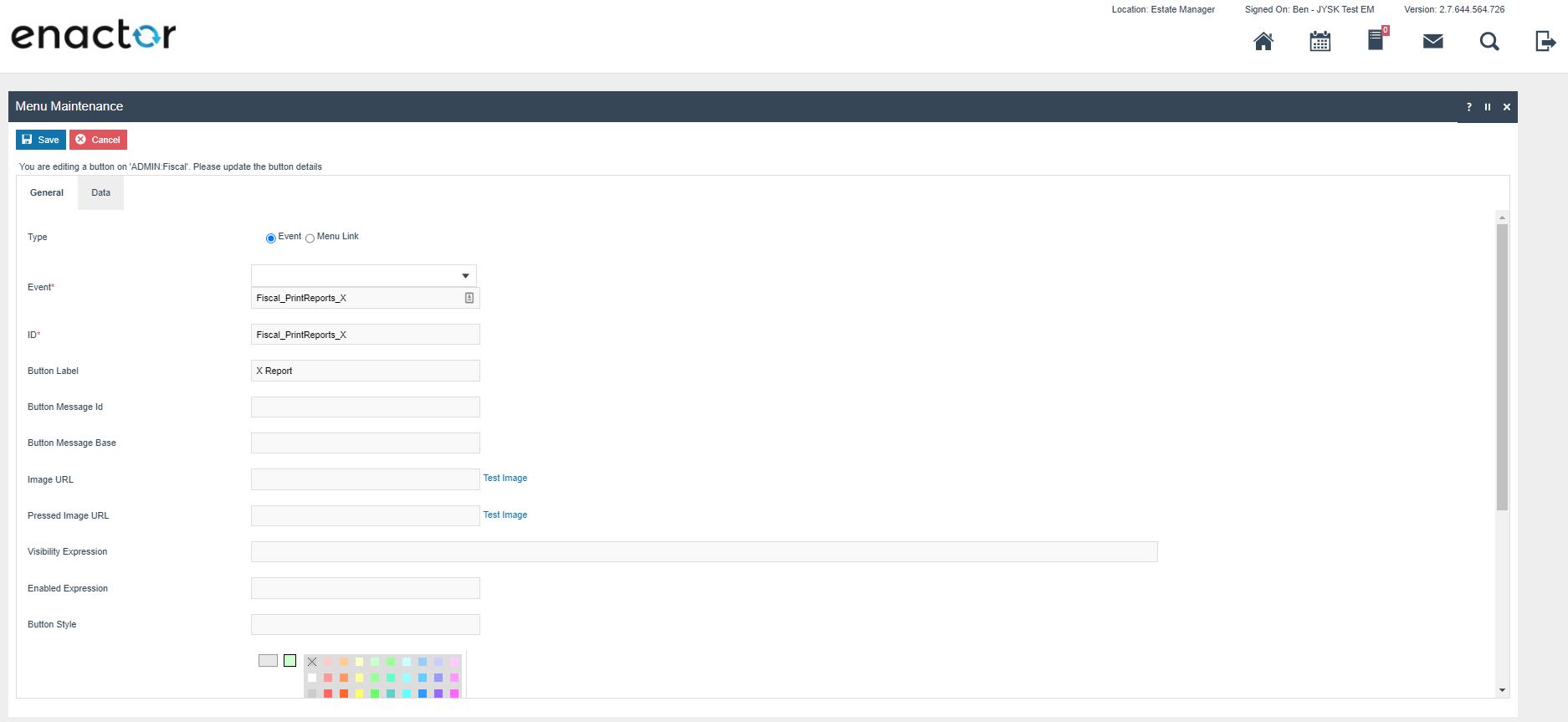
Task: Switch to the Data tab
Action: (100, 192)
